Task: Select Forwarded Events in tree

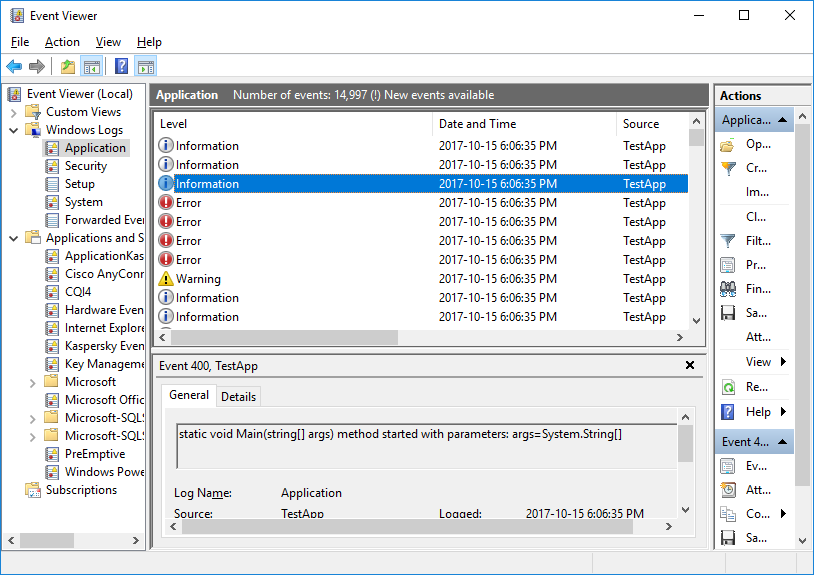Action: (104, 220)
